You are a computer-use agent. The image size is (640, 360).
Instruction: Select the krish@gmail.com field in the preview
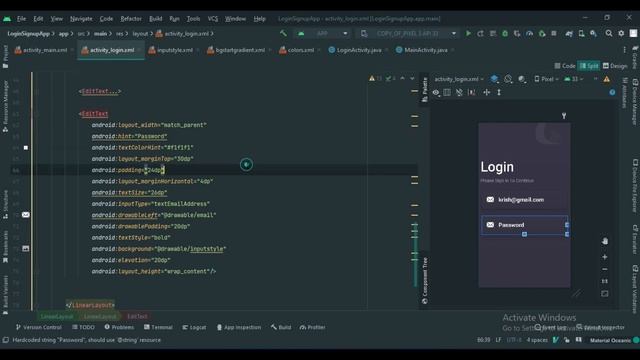[524, 200]
